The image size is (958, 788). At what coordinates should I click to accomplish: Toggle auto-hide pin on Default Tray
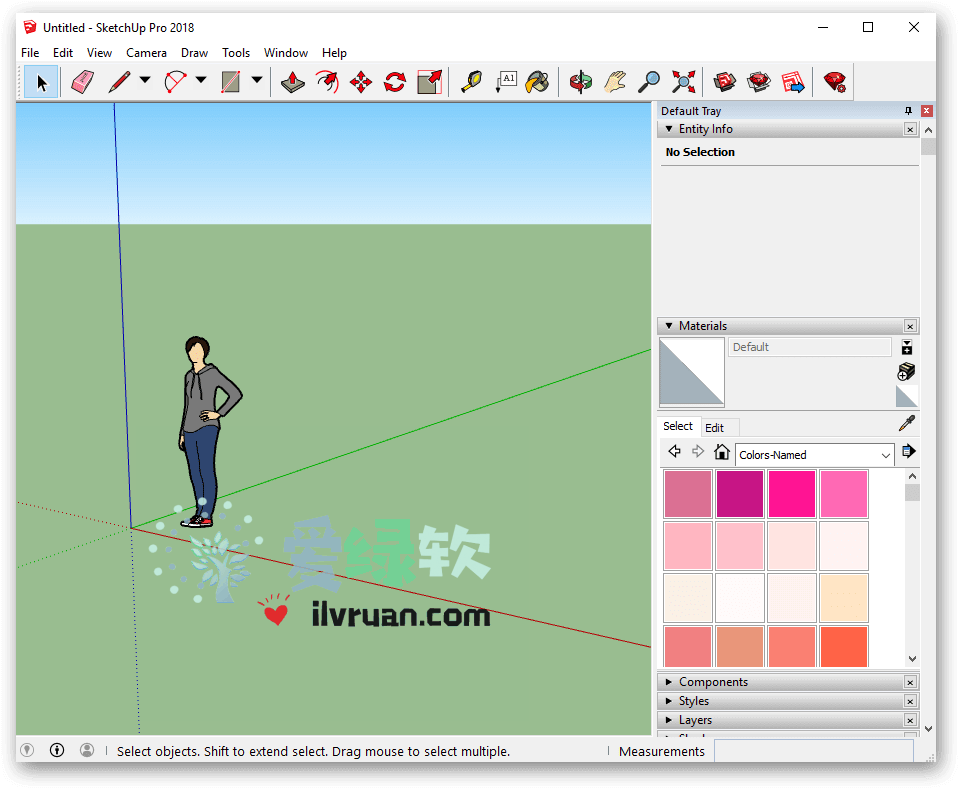[909, 111]
